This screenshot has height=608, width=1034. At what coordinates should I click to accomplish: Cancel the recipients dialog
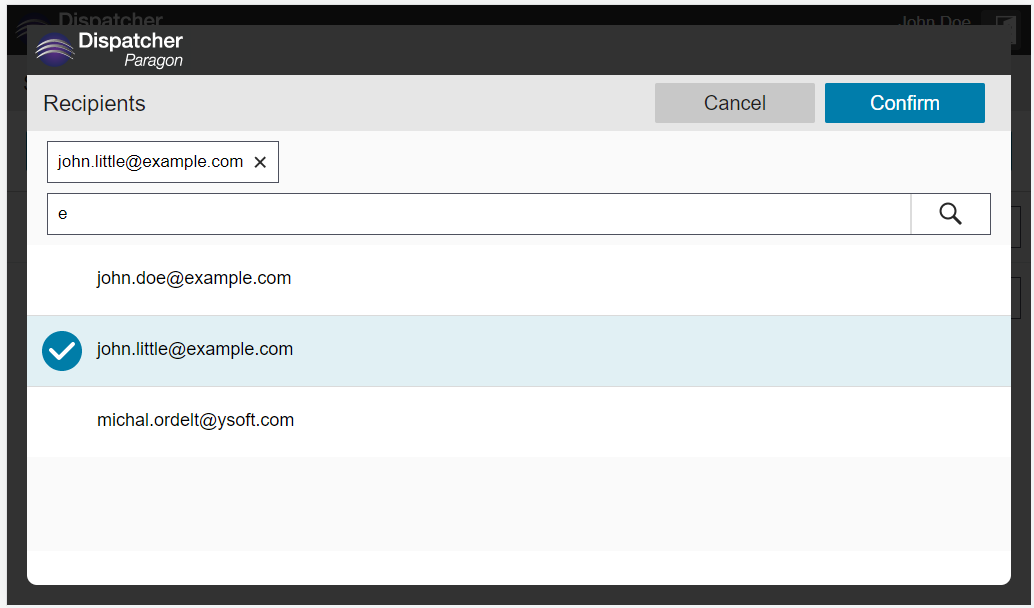pos(735,103)
